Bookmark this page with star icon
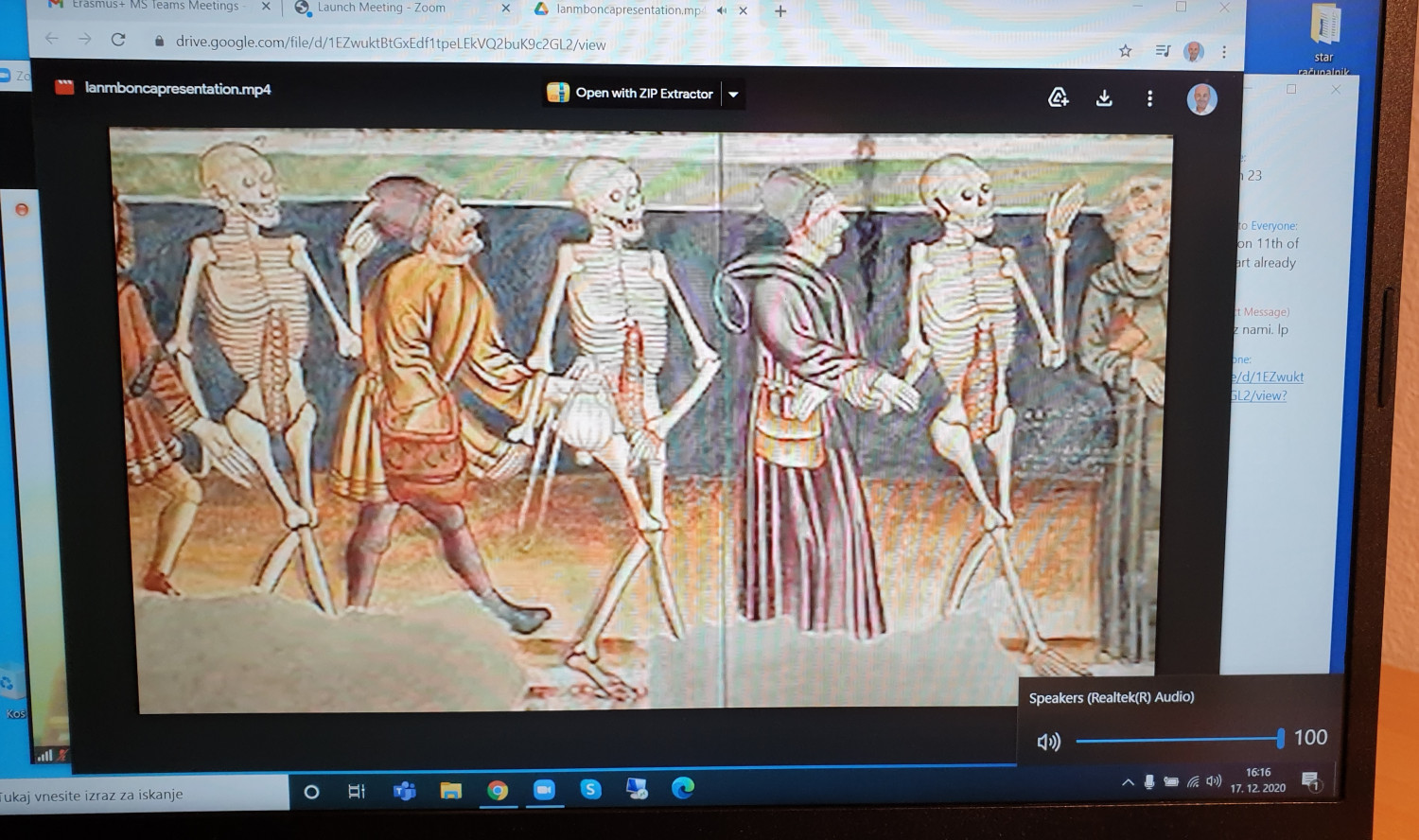This screenshot has width=1419, height=840. [x=1125, y=51]
